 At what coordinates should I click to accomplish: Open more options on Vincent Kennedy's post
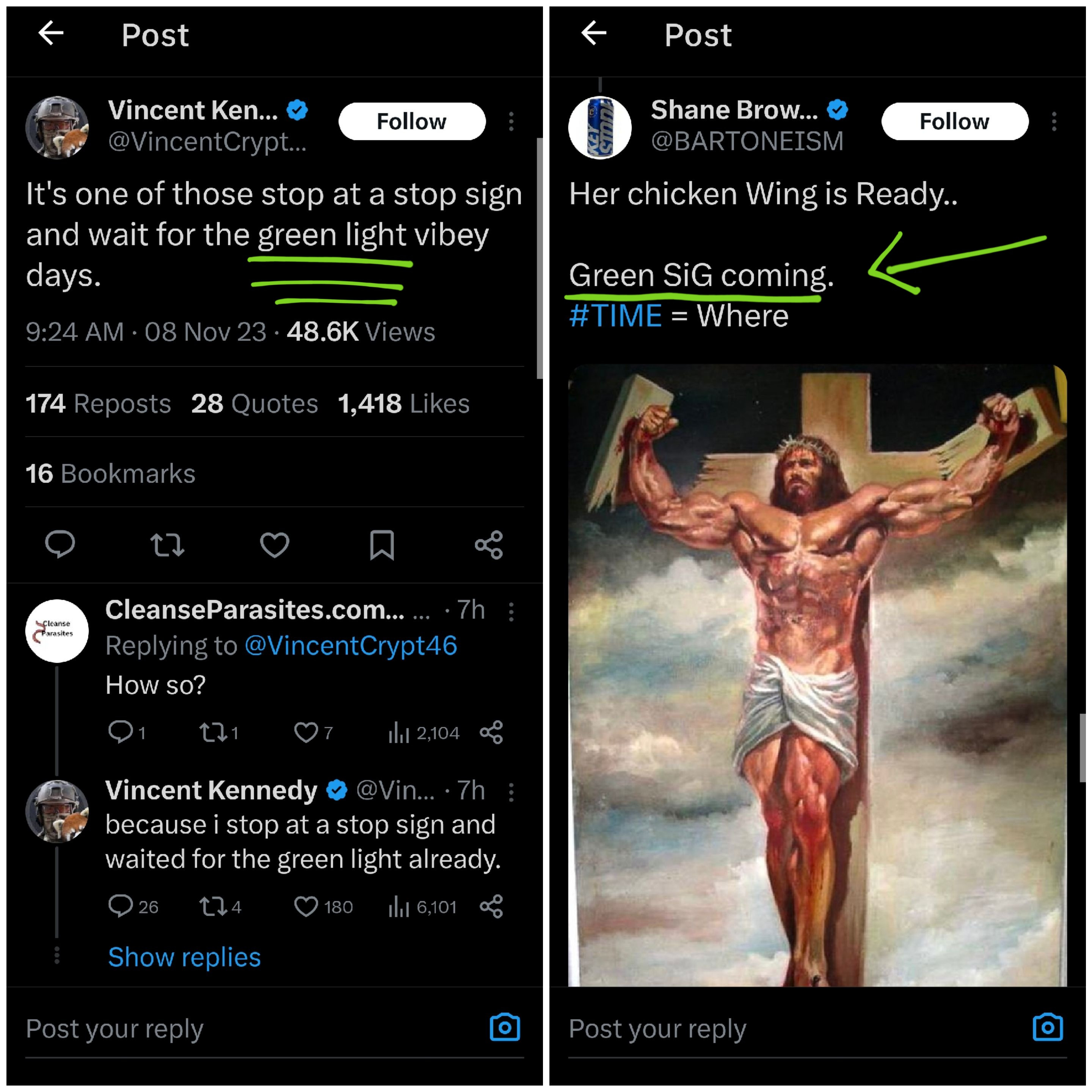point(511,121)
